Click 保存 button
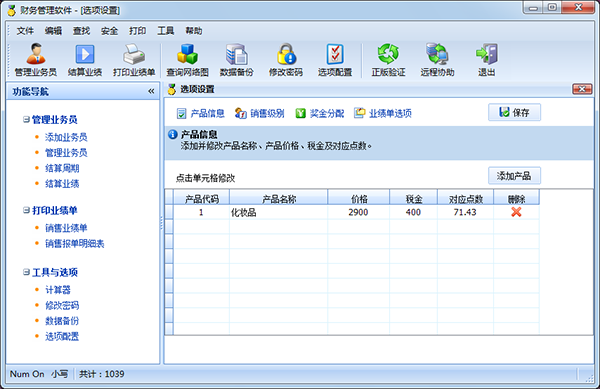The height and width of the screenshot is (389, 600). point(514,112)
